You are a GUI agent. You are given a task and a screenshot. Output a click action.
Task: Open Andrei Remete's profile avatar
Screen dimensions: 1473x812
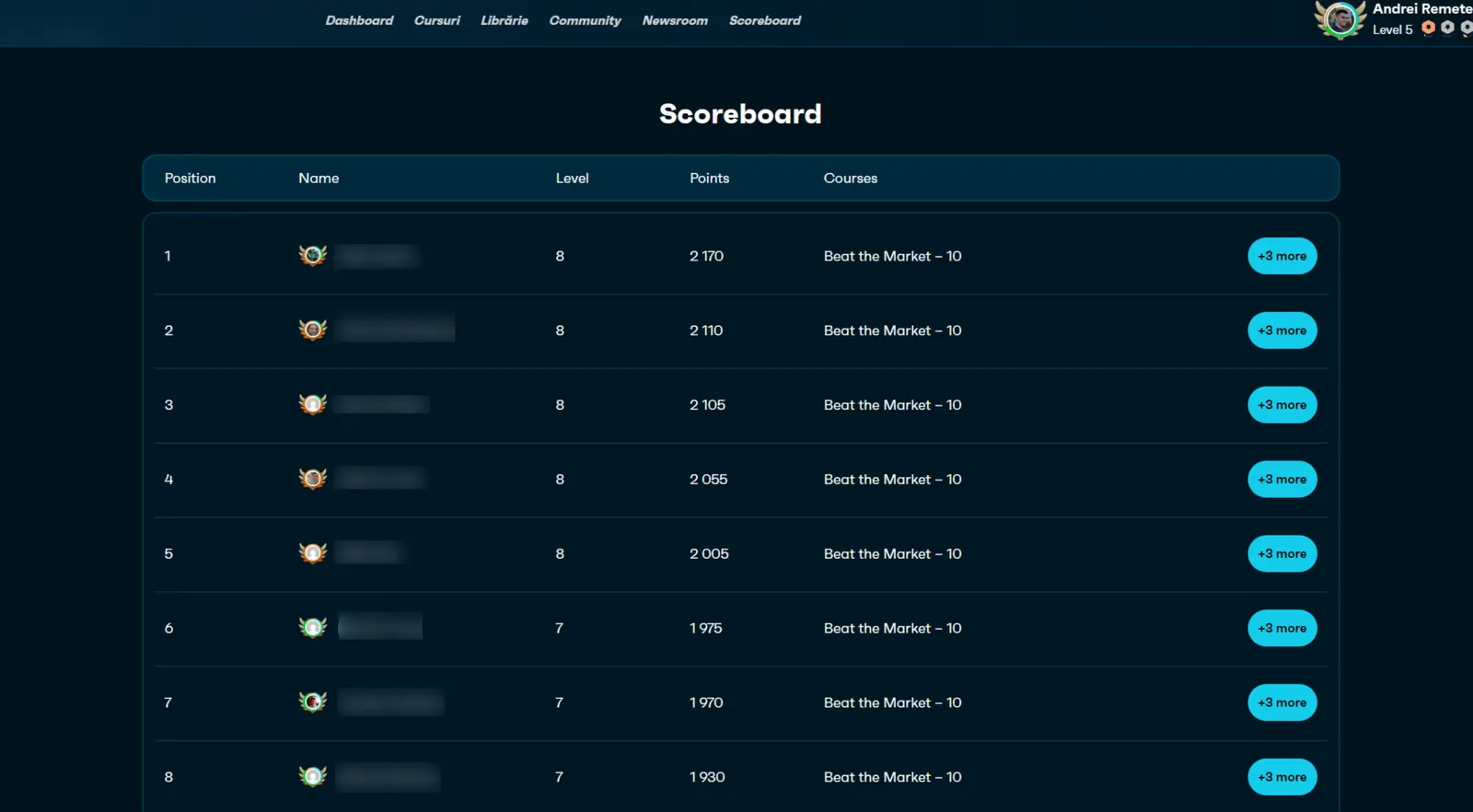coord(1340,19)
